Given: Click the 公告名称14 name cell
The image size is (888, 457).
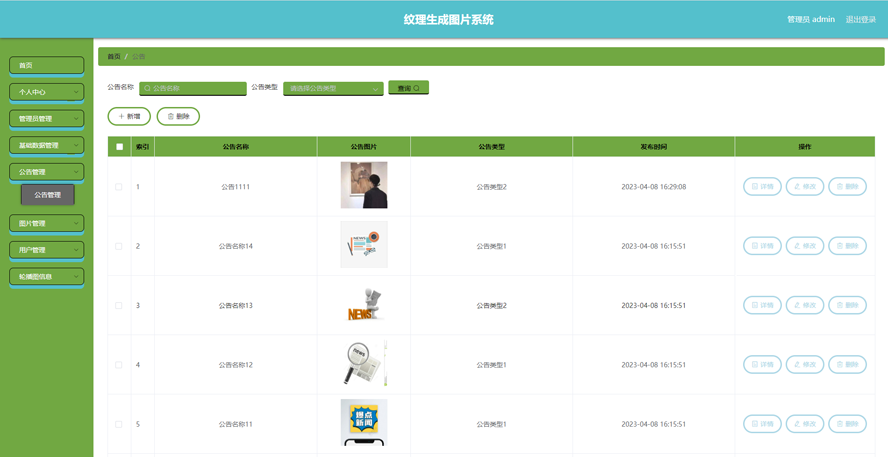Looking at the screenshot, I should (x=236, y=246).
